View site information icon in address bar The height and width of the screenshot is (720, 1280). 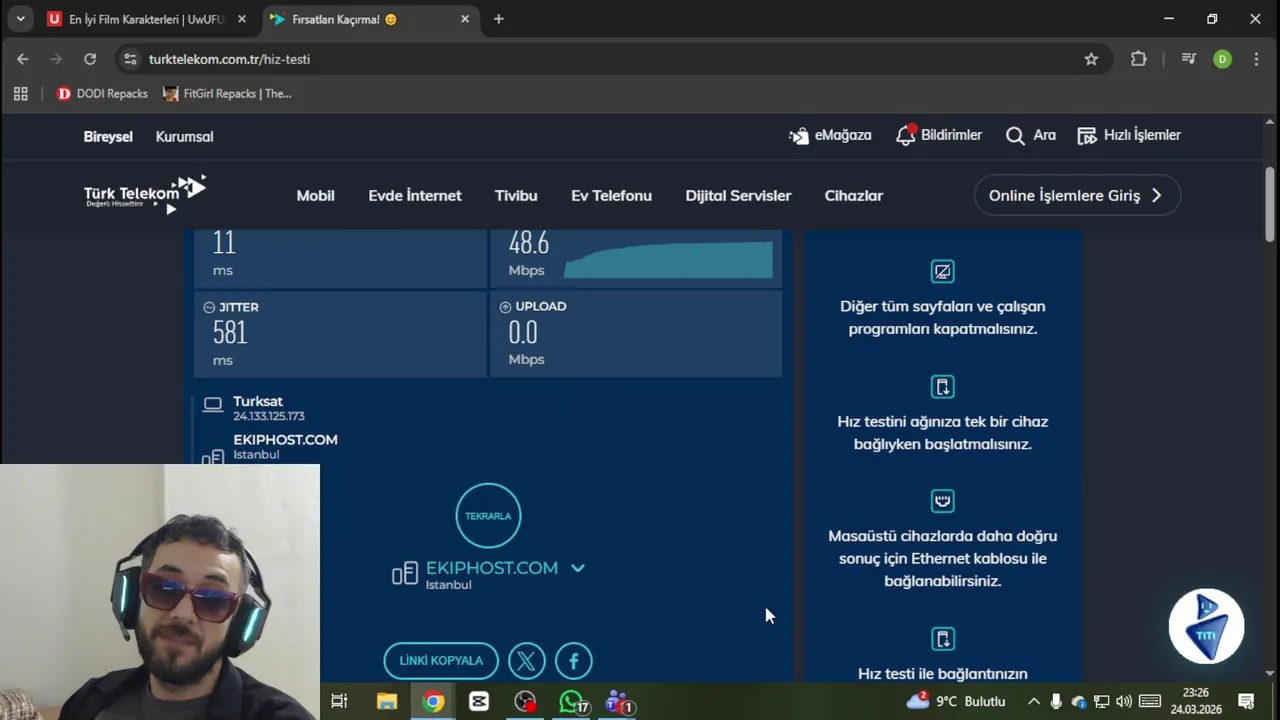click(130, 59)
